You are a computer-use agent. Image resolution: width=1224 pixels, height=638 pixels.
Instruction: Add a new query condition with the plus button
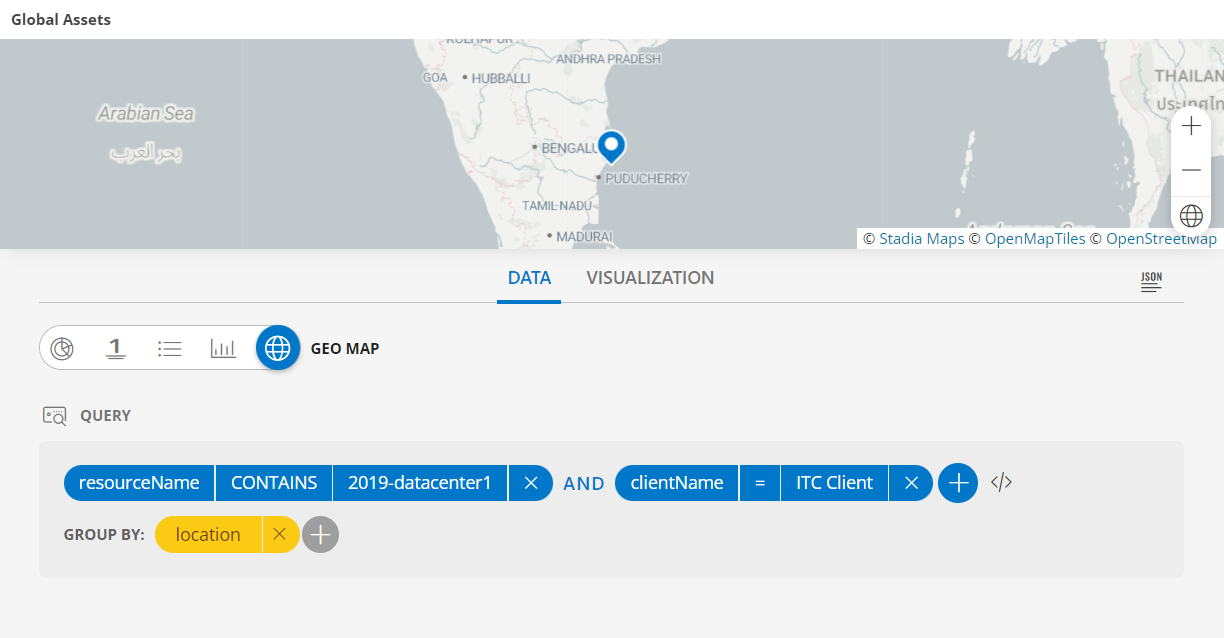957,482
